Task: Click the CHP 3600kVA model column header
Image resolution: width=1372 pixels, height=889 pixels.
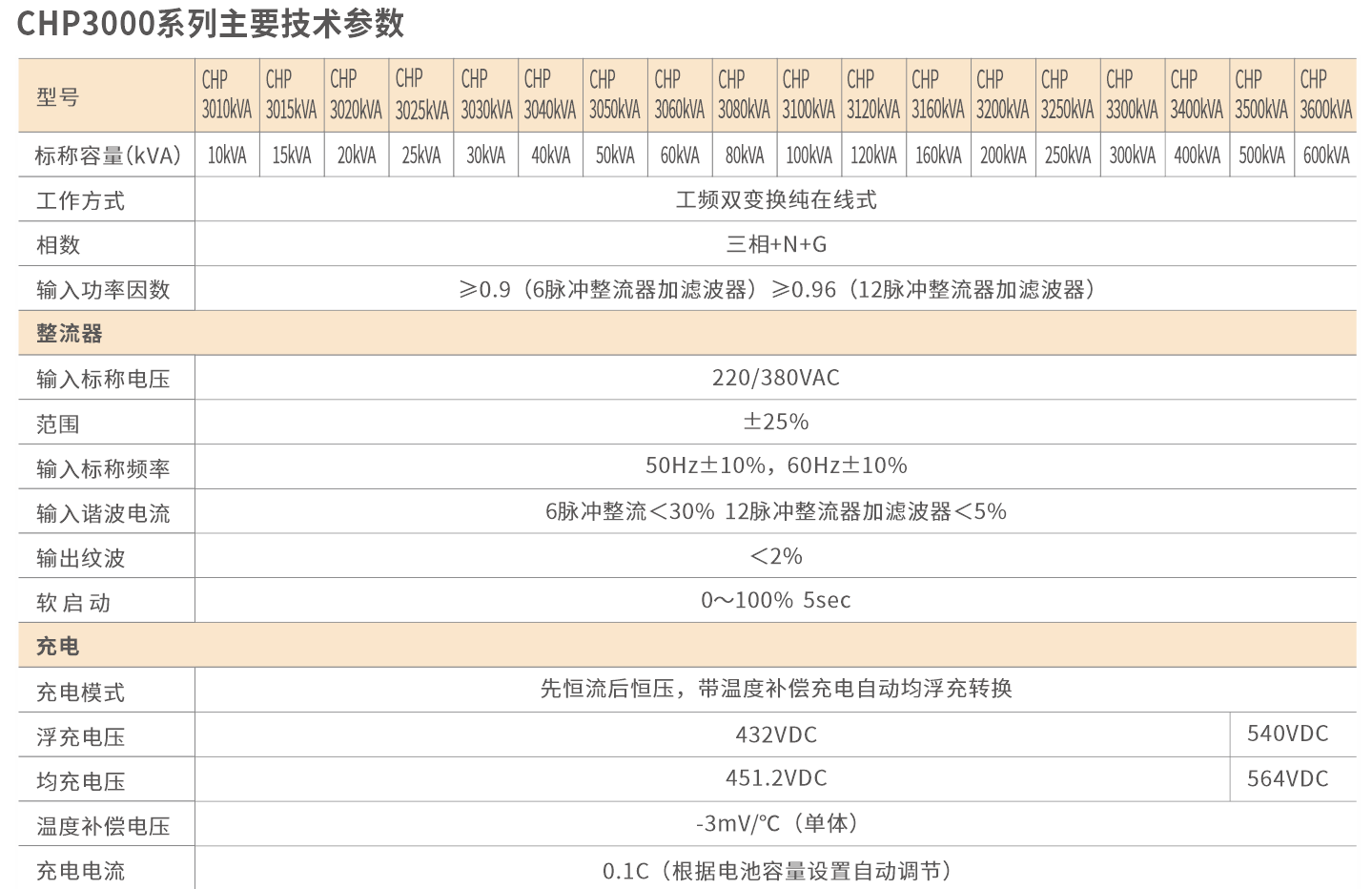Action: tap(1325, 95)
